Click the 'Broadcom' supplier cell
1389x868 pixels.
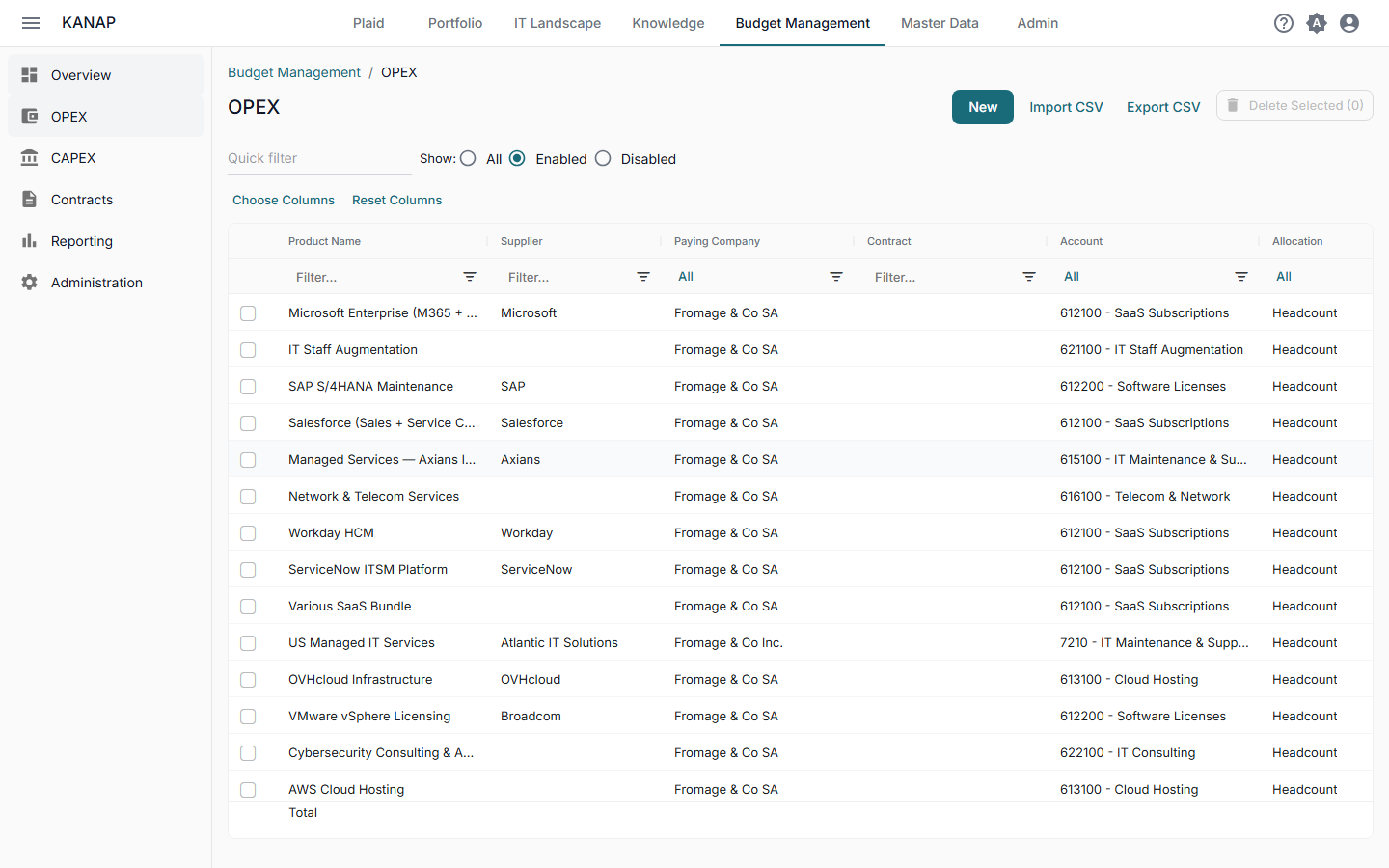(531, 717)
